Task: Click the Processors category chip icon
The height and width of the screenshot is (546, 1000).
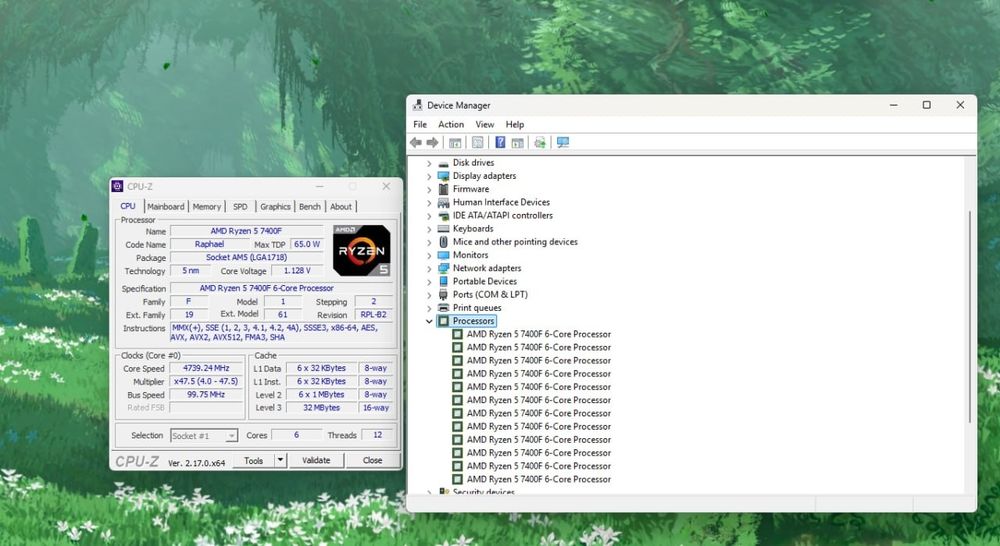Action: pyautogui.click(x=443, y=321)
